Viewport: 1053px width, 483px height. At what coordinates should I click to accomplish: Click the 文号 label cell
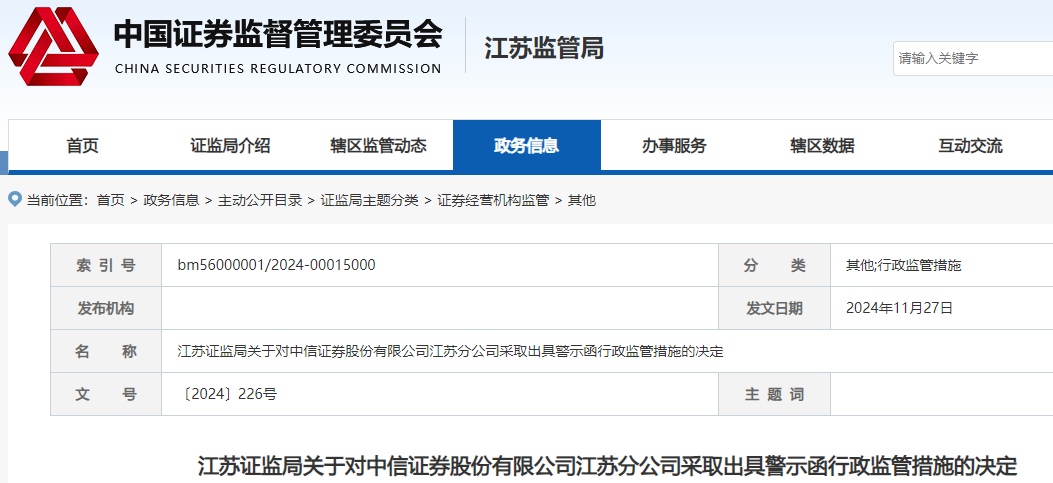pos(106,394)
